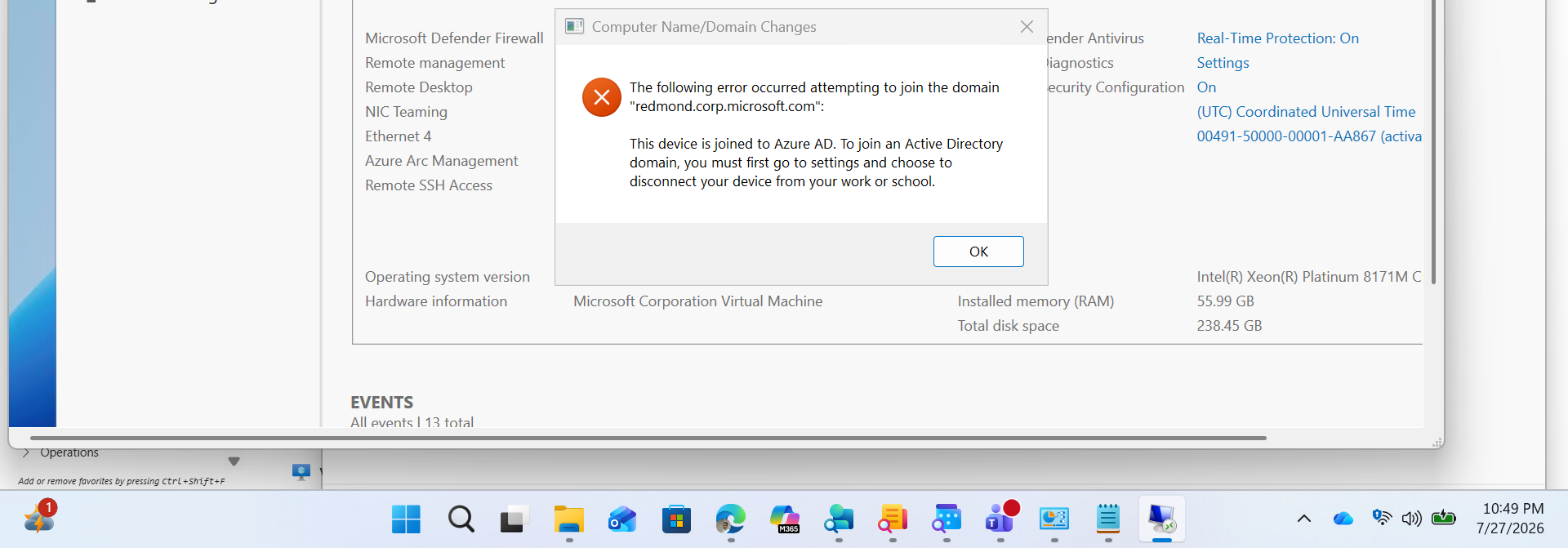Open the dashboard chart app in taskbar

coord(1054,519)
